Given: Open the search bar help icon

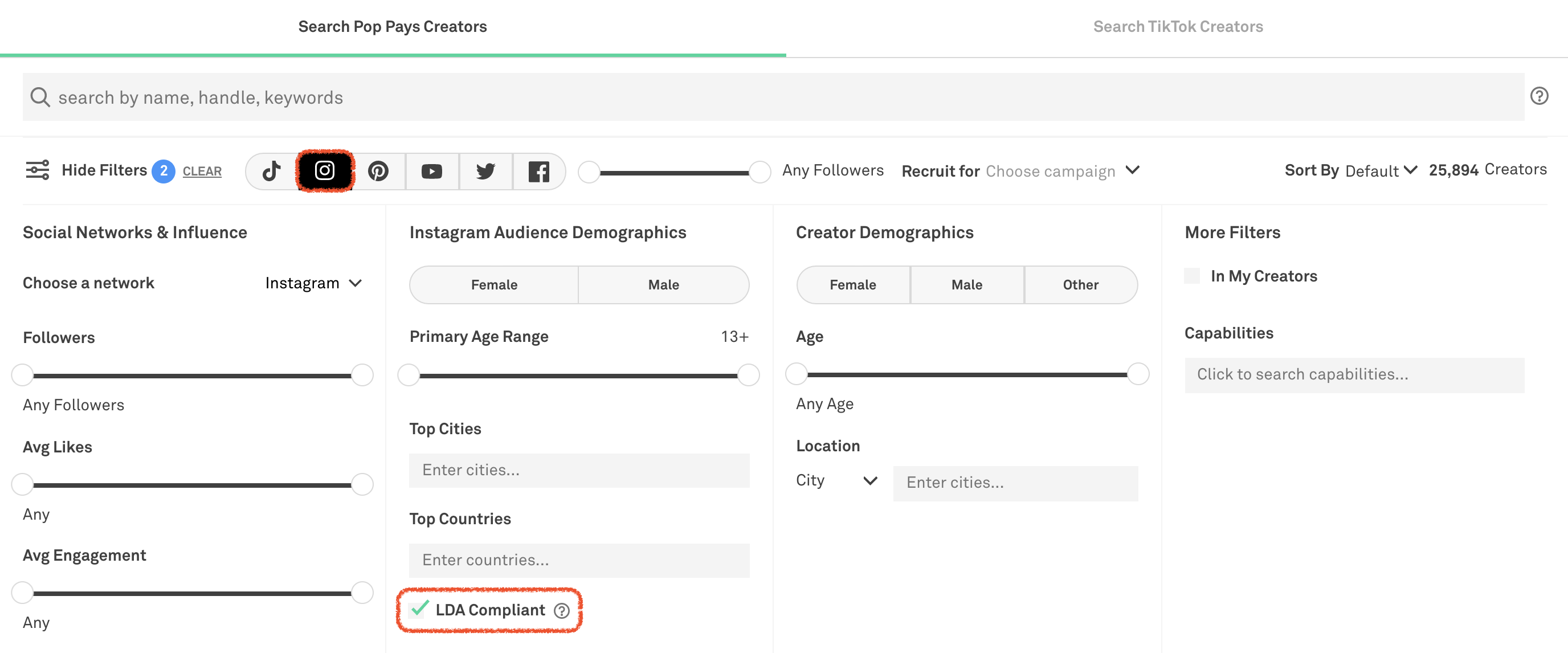Looking at the screenshot, I should pos(1539,96).
